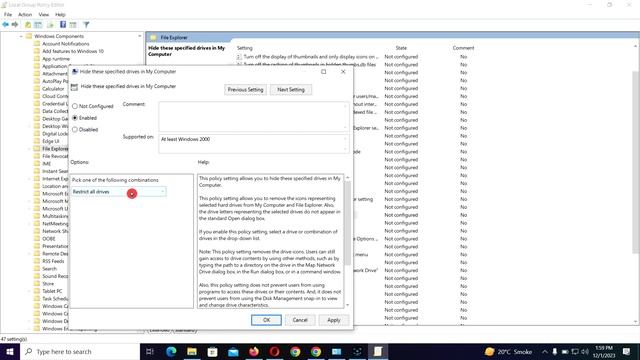Click the Forward arrow toolbar icon
This screenshot has height=360, width=640.
click(15, 24)
